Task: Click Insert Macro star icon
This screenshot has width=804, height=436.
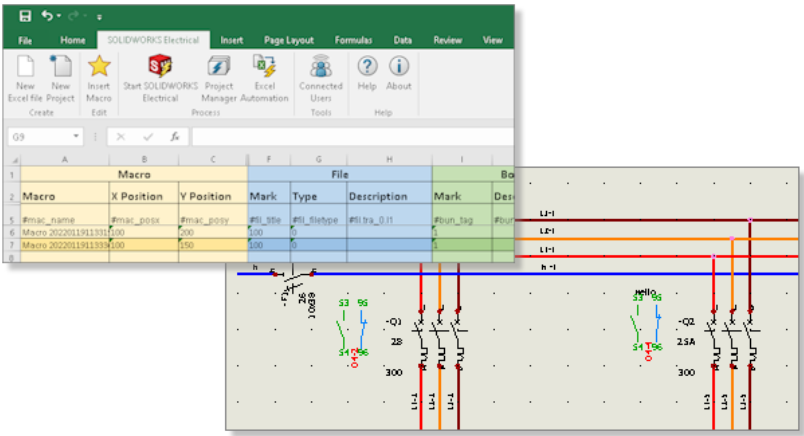Action: 98,78
